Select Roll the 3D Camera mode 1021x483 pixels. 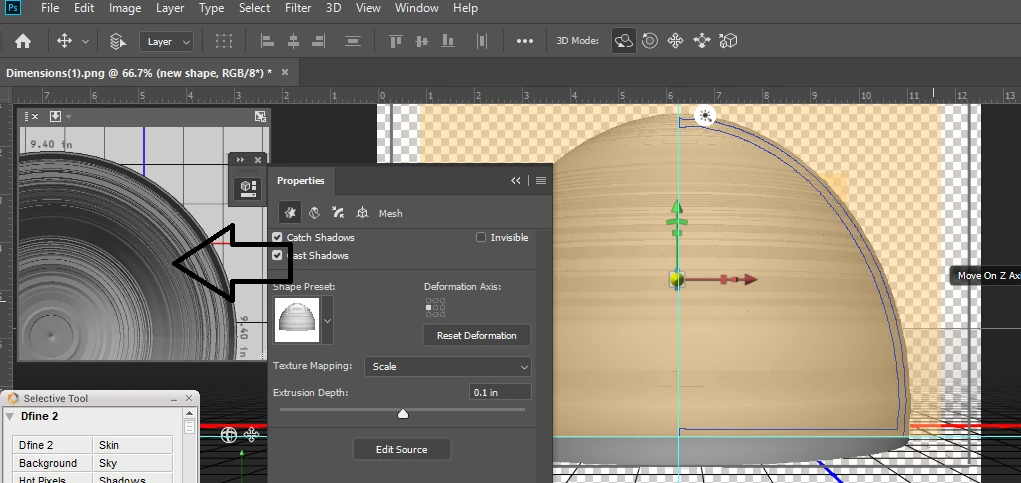click(649, 41)
